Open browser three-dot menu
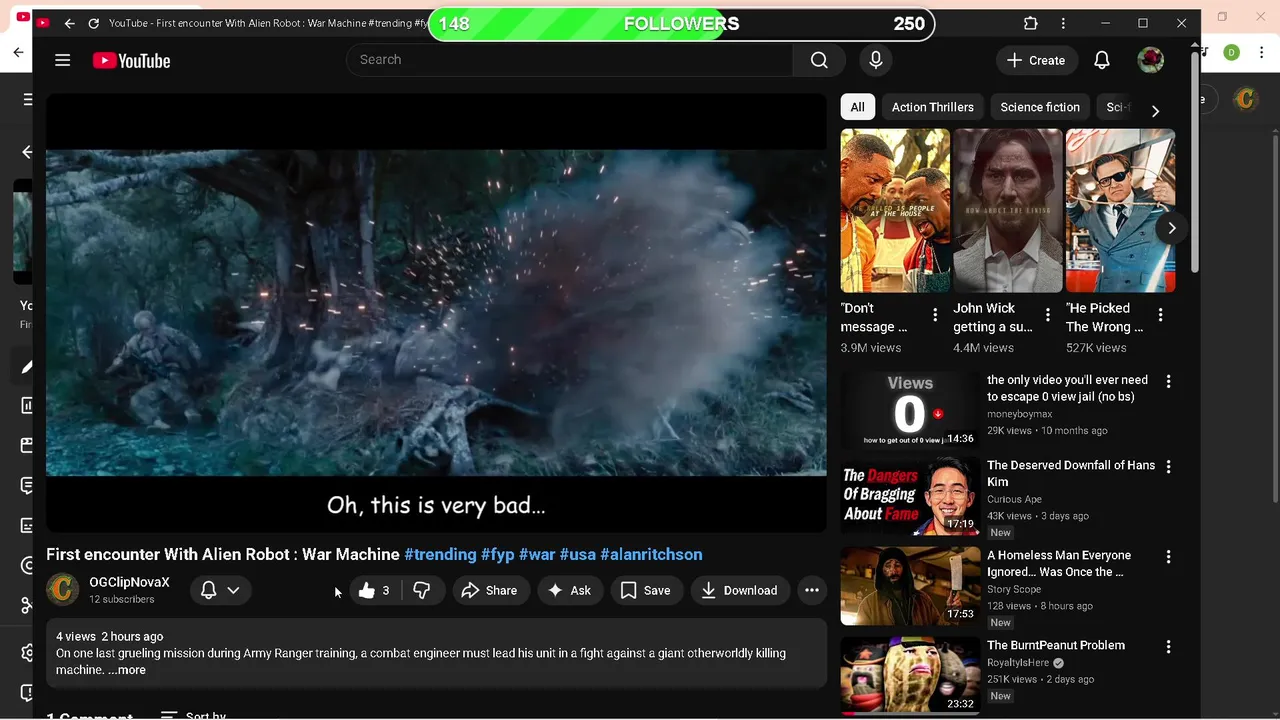The width and height of the screenshot is (1280, 720). pos(1063,23)
